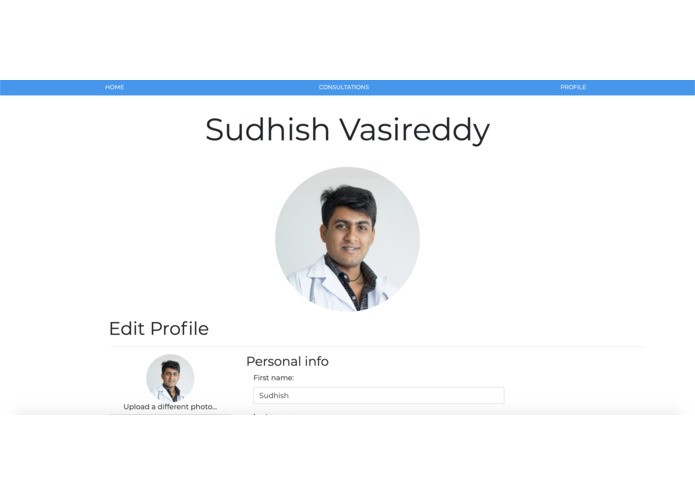This screenshot has width=695, height=494.
Task: Go to the CONSULTATIONS page
Action: click(344, 87)
